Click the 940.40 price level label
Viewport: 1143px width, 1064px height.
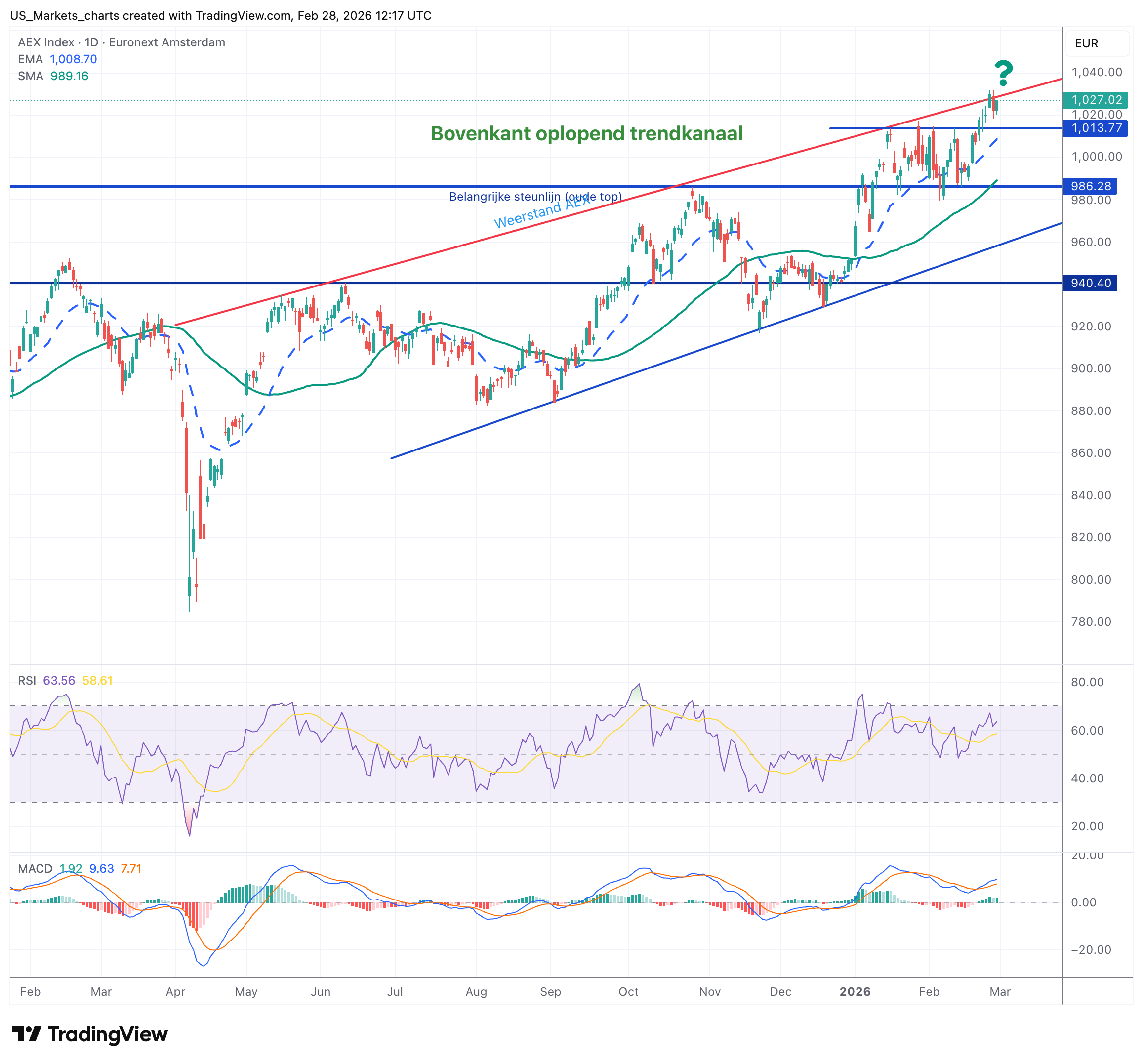click(x=1090, y=283)
